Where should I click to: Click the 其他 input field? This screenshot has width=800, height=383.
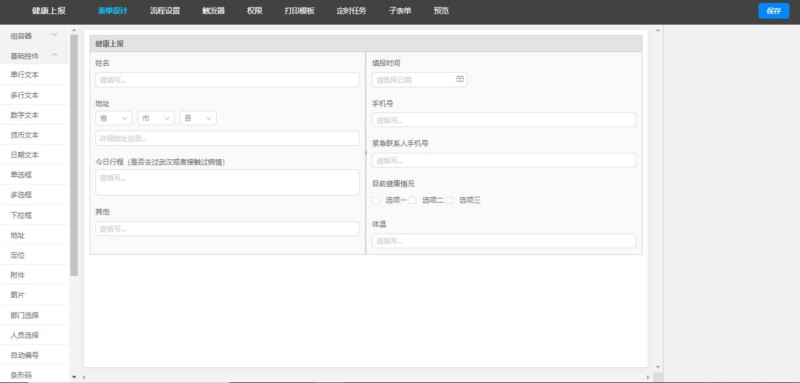(x=227, y=228)
